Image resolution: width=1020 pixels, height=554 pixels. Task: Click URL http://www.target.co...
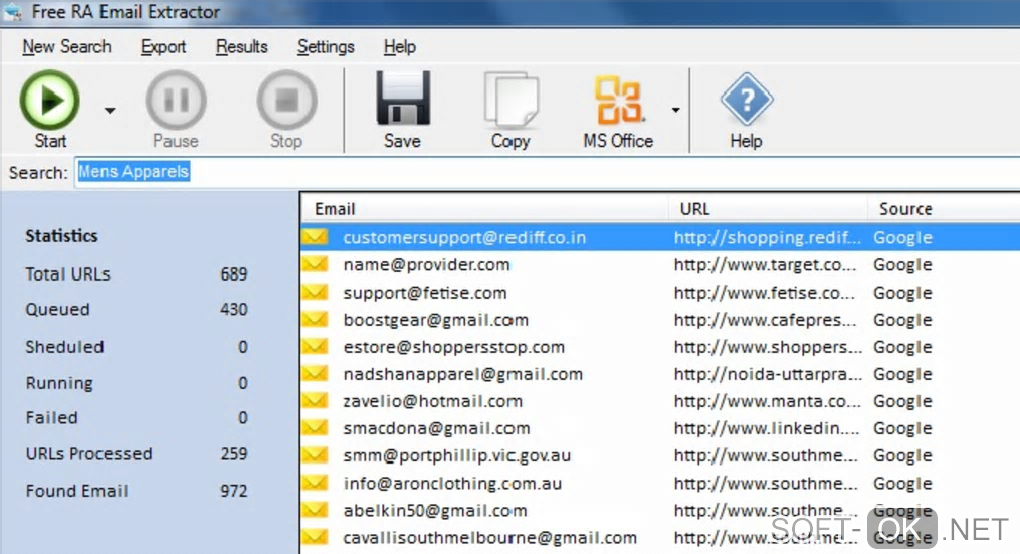[765, 265]
